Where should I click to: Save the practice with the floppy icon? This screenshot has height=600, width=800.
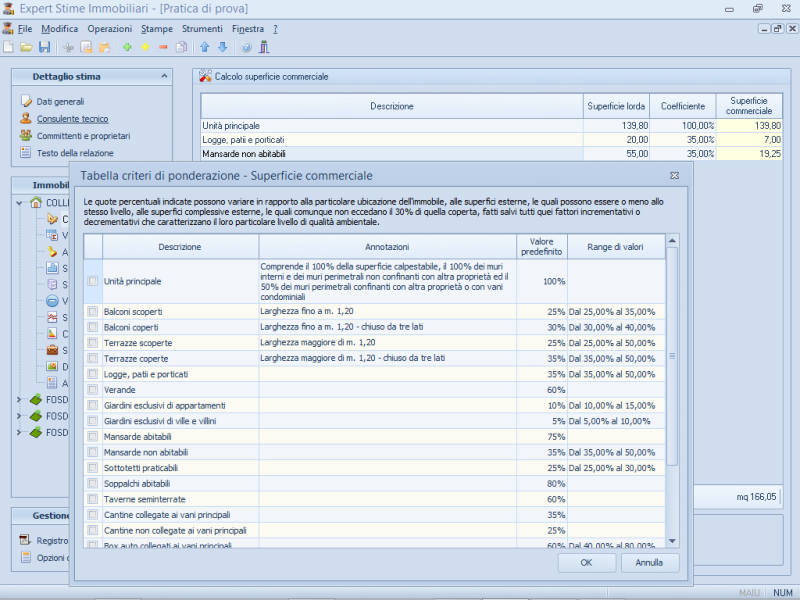pyautogui.click(x=44, y=47)
